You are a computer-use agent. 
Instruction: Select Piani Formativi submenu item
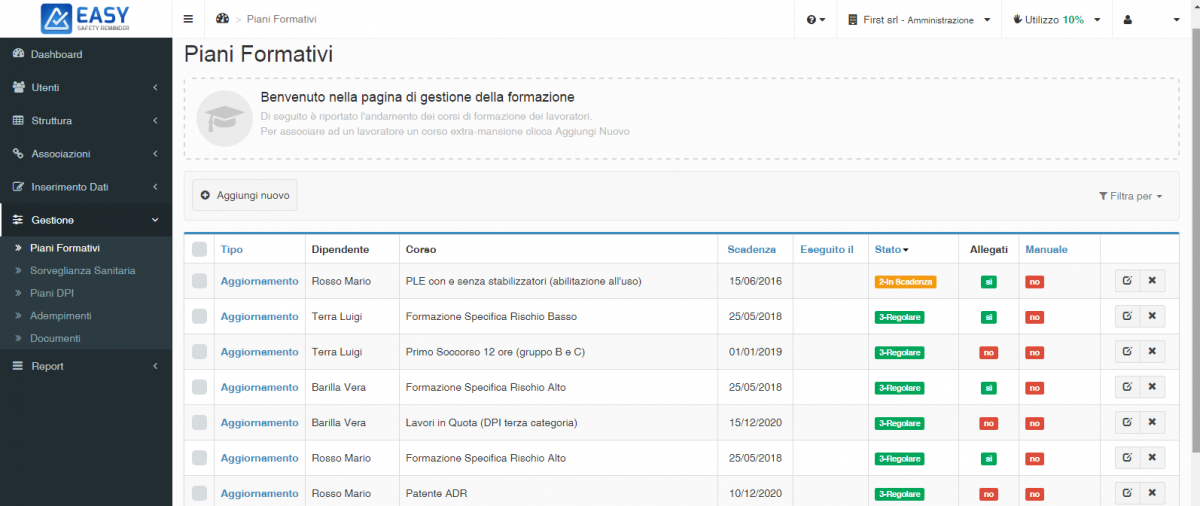(x=65, y=247)
